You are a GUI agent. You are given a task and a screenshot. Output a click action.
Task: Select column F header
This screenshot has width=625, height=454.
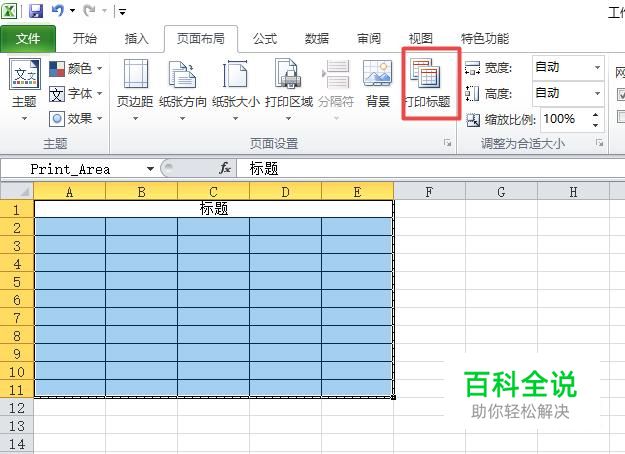[429, 192]
